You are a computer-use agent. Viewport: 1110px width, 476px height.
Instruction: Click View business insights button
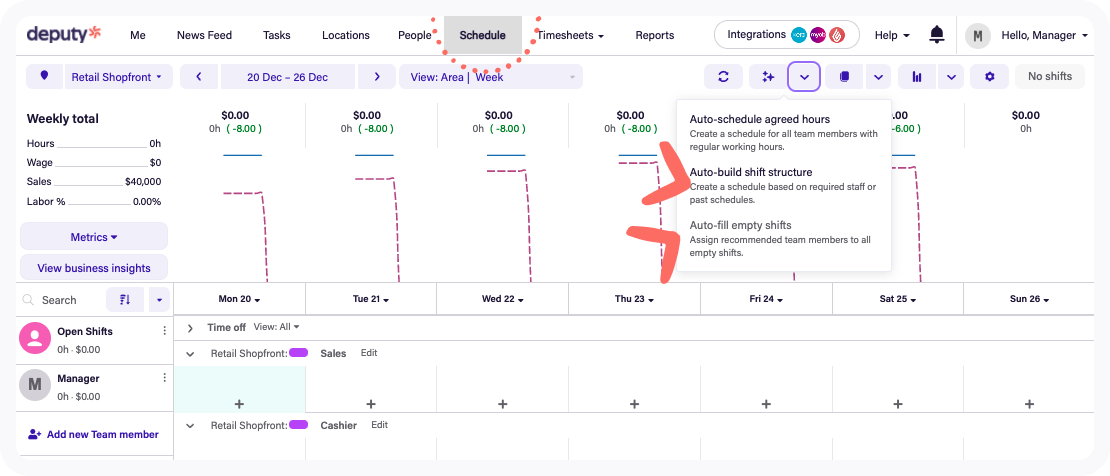[94, 268]
